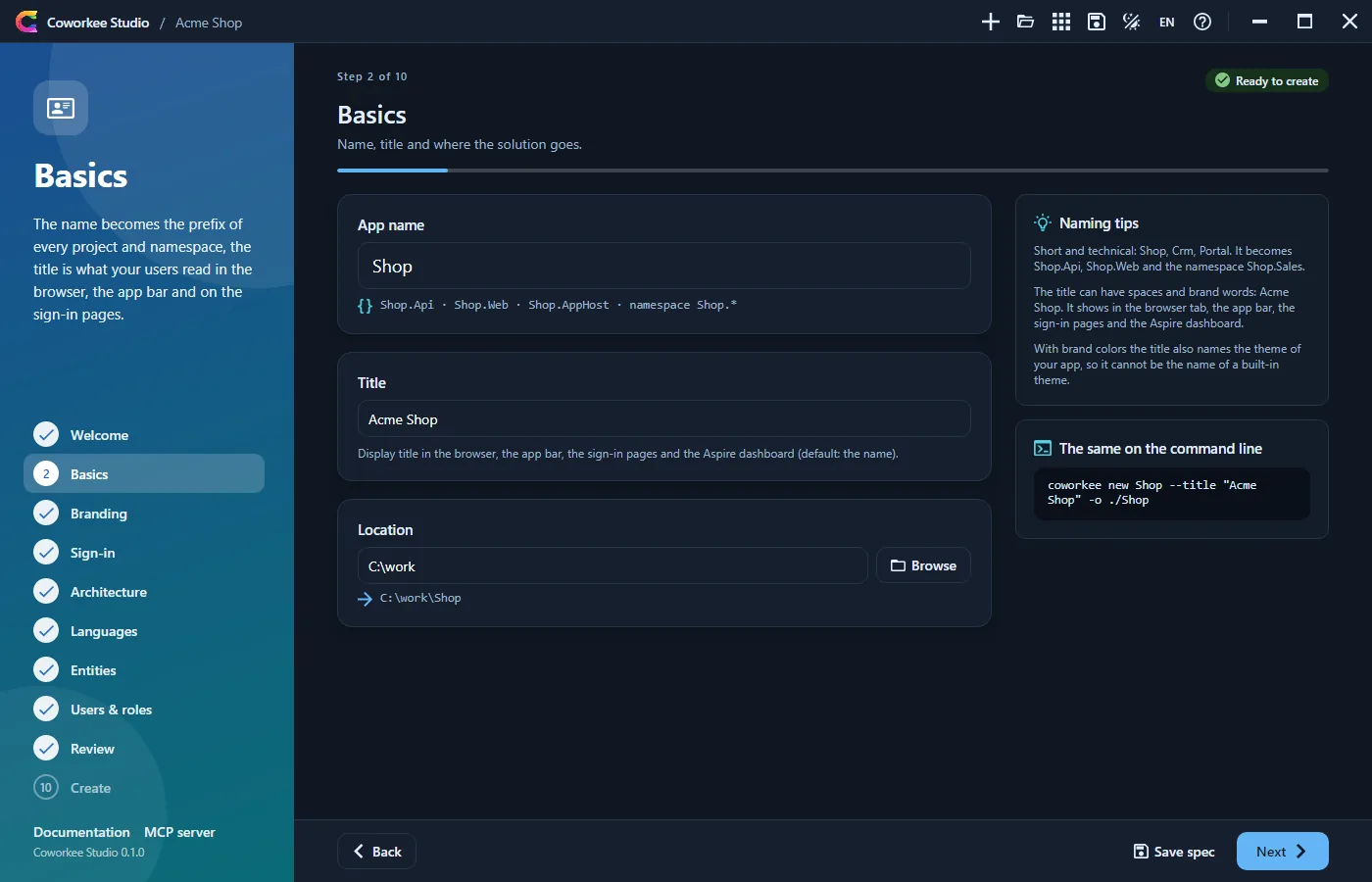1372x882 pixels.
Task: Click the resolved path C:\work\Shop
Action: point(420,598)
